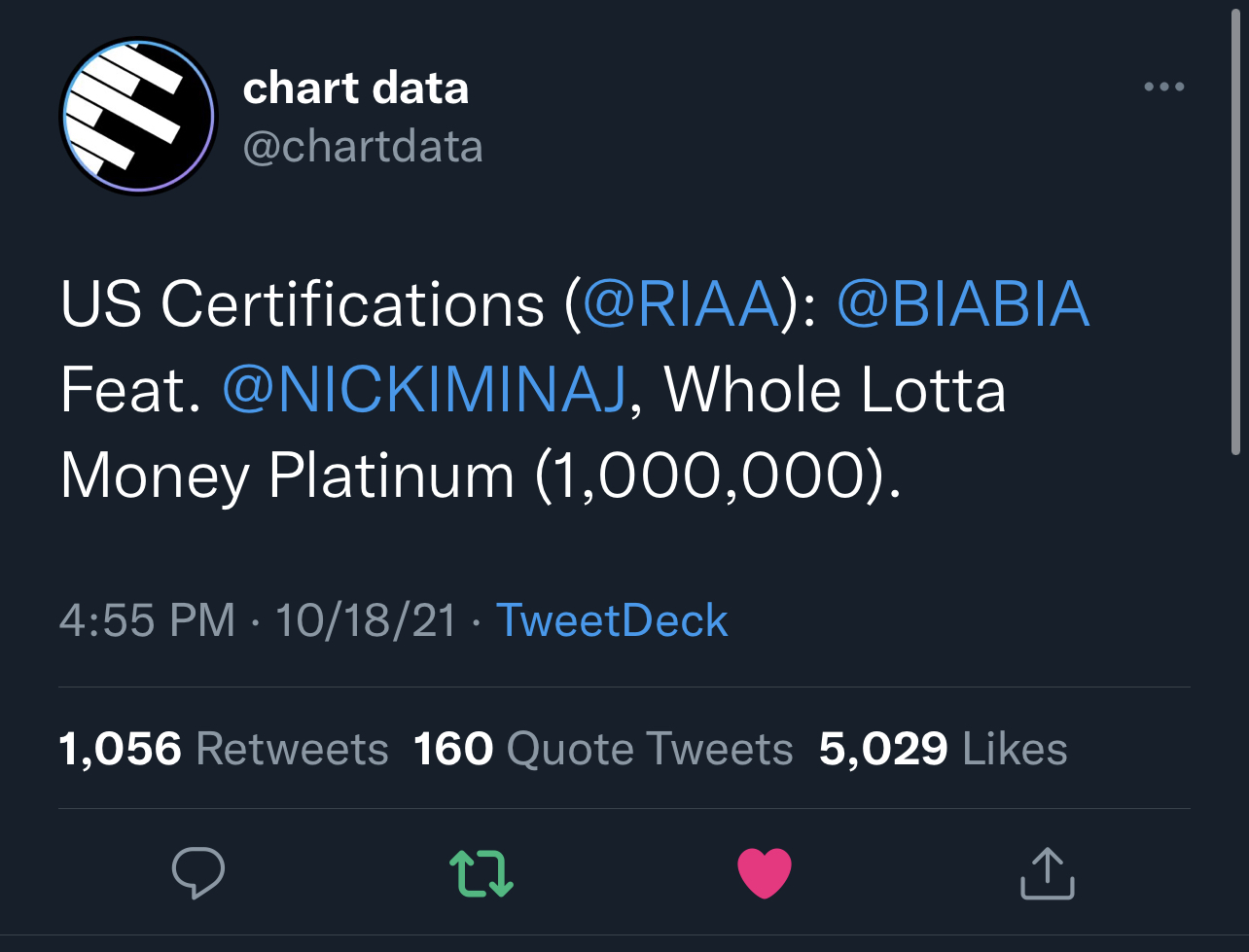Open the more options ellipsis menu
Screen dimensions: 1249x952
click(x=1163, y=88)
